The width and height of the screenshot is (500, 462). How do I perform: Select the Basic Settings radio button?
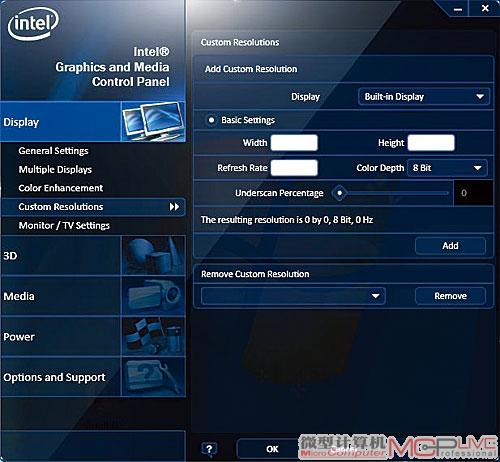(211, 120)
